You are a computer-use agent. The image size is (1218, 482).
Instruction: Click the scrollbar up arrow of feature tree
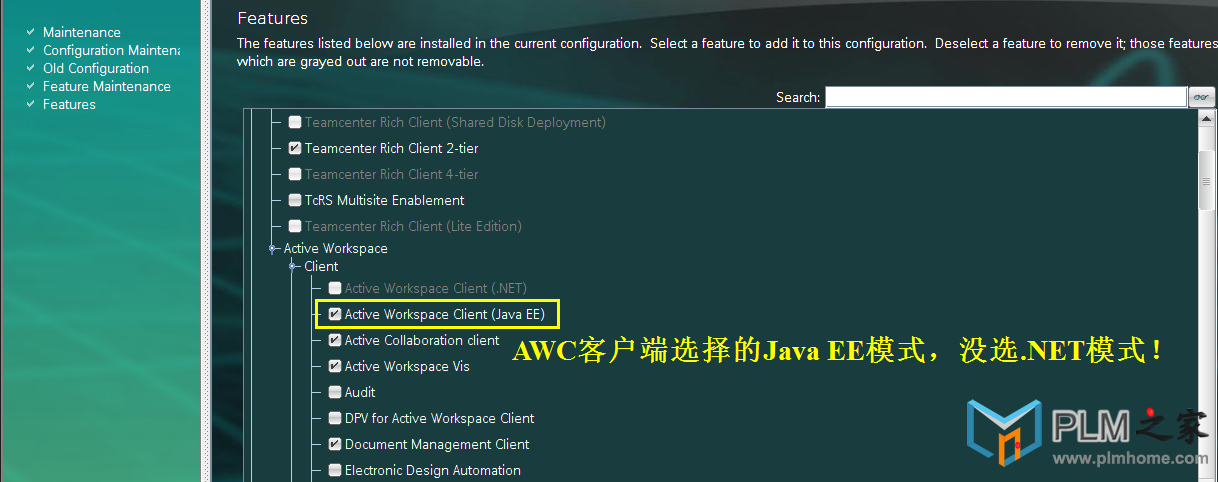(x=1207, y=118)
